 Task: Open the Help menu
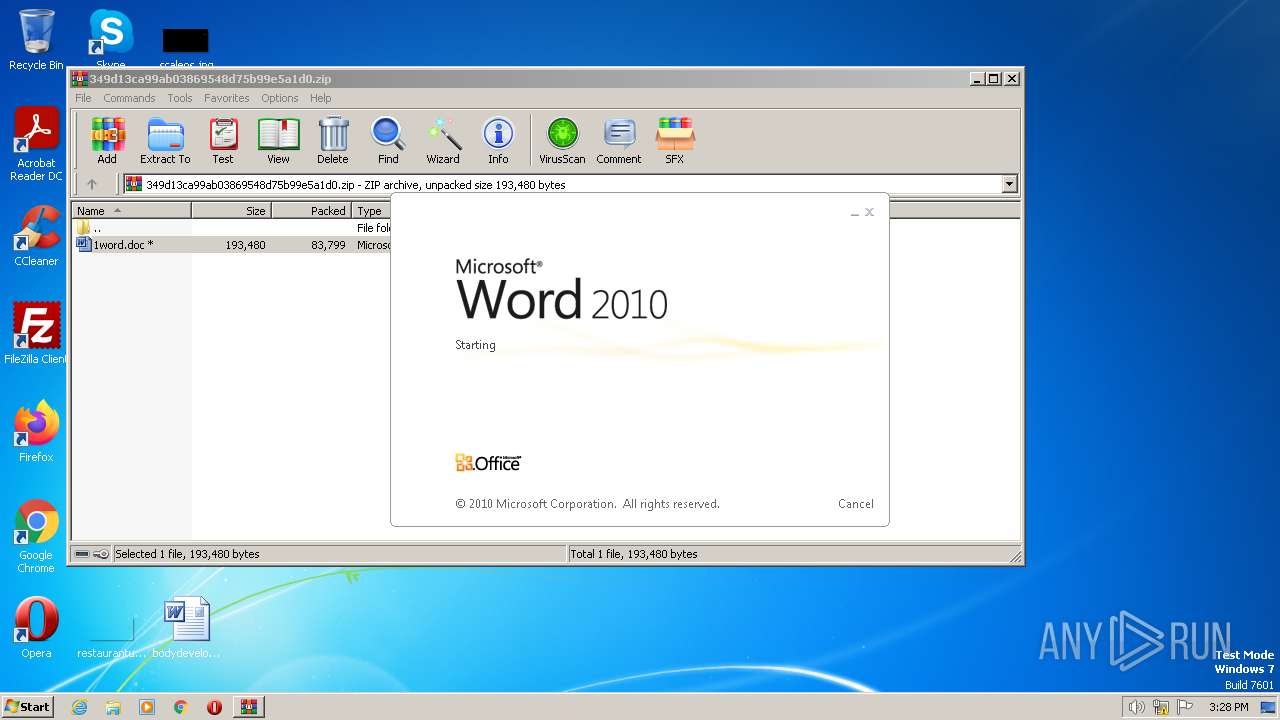320,98
